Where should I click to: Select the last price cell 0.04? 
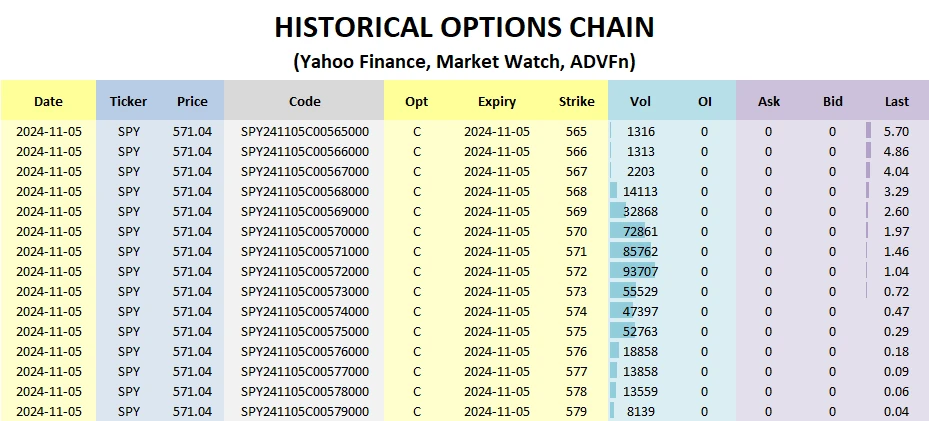coord(896,411)
